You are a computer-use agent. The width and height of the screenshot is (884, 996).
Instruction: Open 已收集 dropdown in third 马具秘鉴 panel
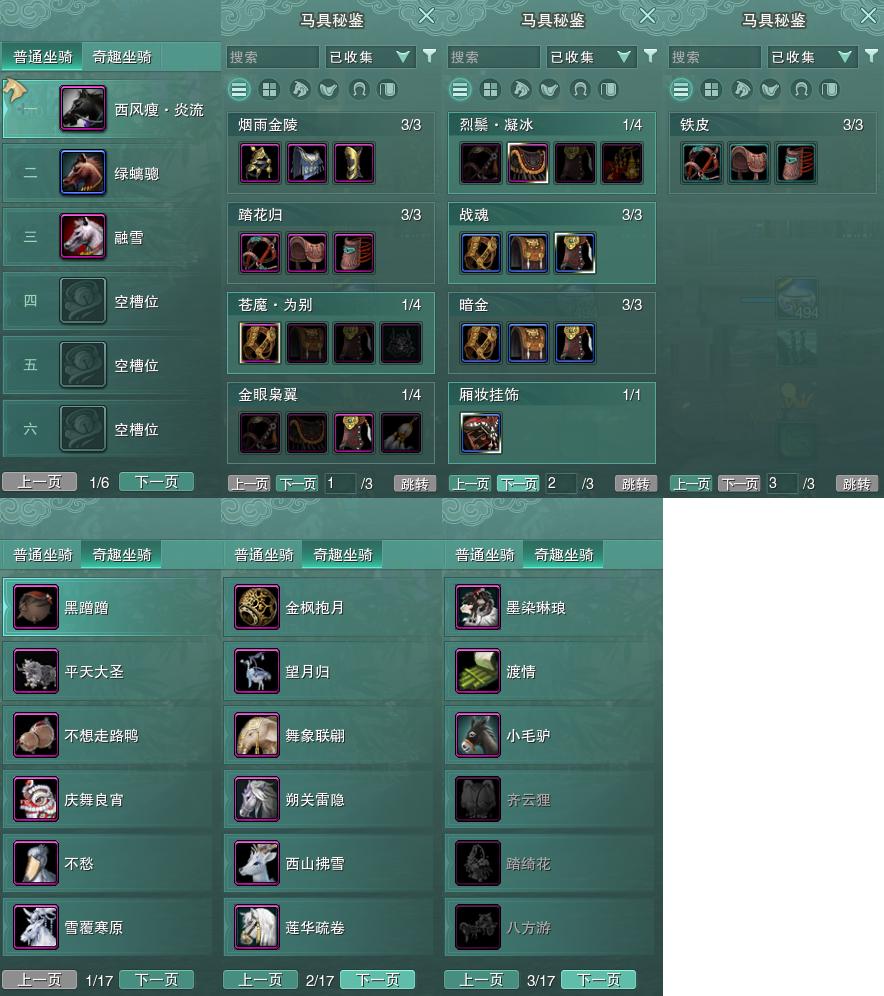(x=812, y=57)
